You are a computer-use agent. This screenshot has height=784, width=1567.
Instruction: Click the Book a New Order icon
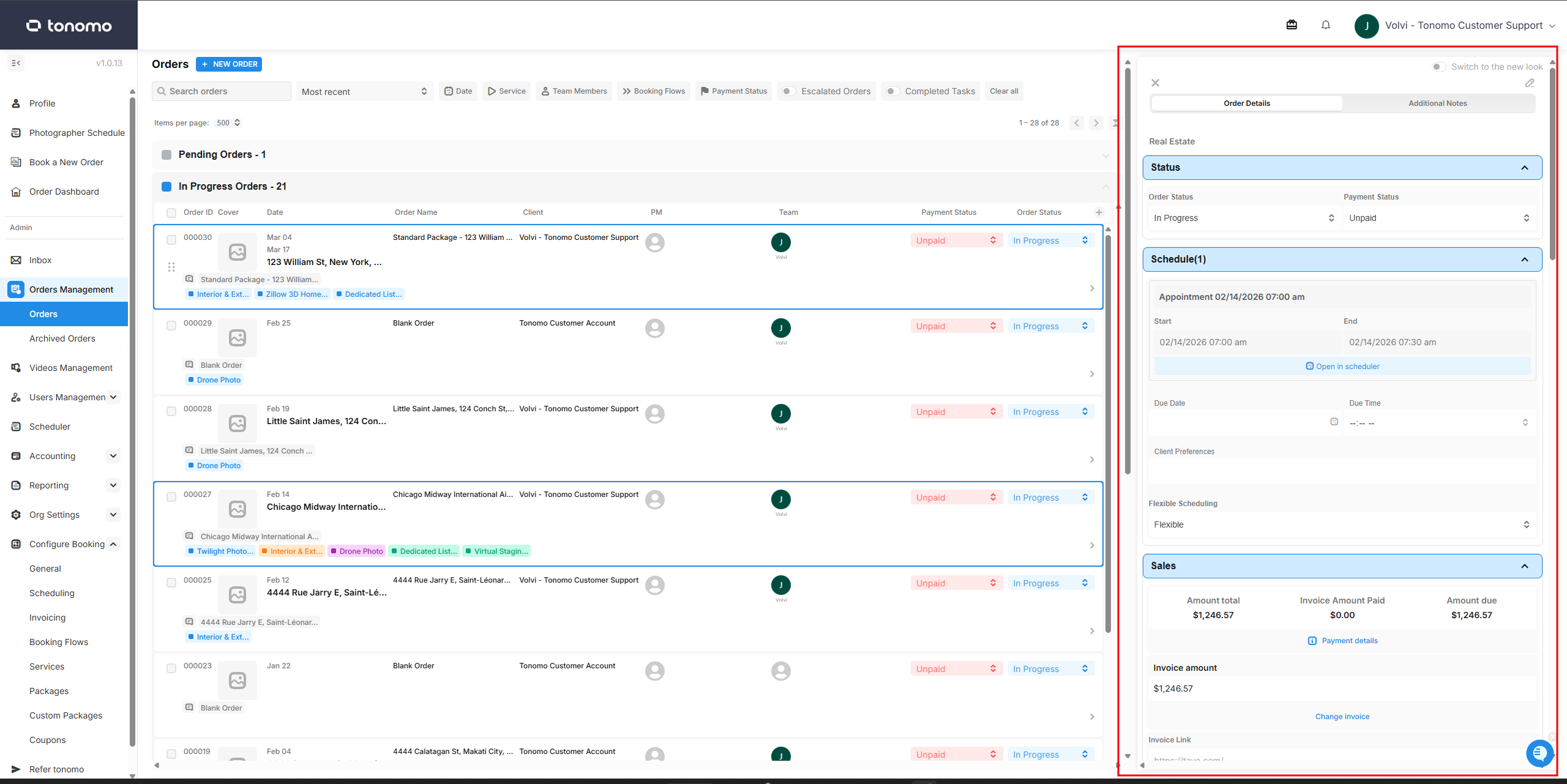(x=16, y=162)
